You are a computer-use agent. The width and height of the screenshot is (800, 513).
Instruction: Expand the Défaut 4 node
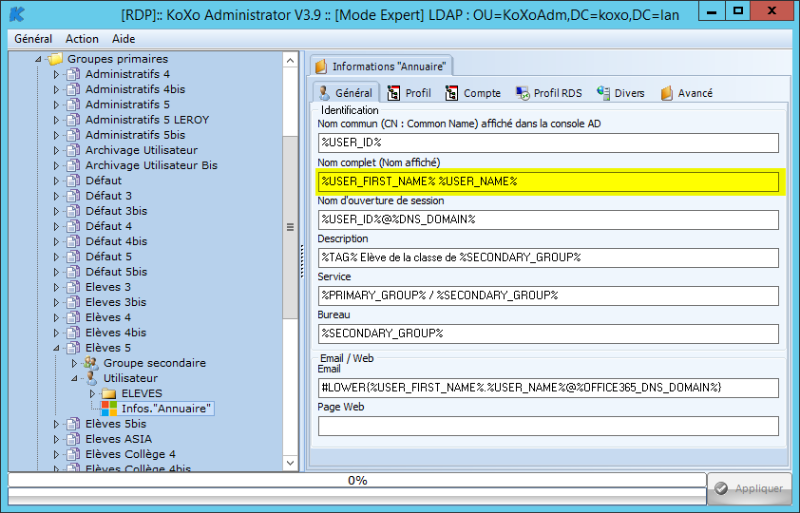coord(56,226)
